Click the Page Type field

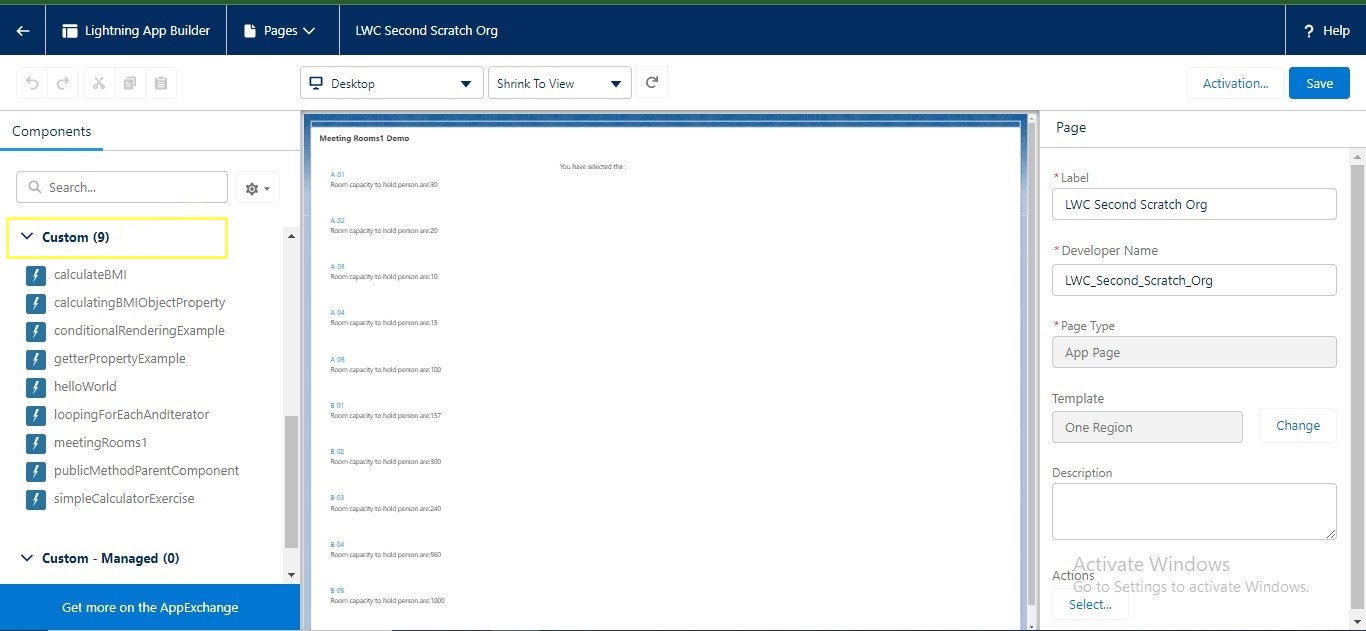click(x=1194, y=353)
